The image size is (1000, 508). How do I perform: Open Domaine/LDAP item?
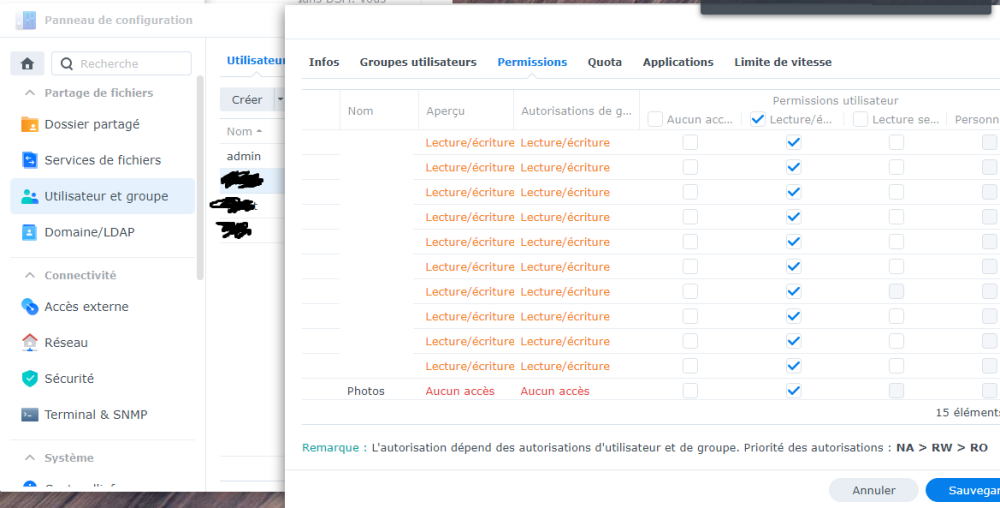click(x=102, y=232)
